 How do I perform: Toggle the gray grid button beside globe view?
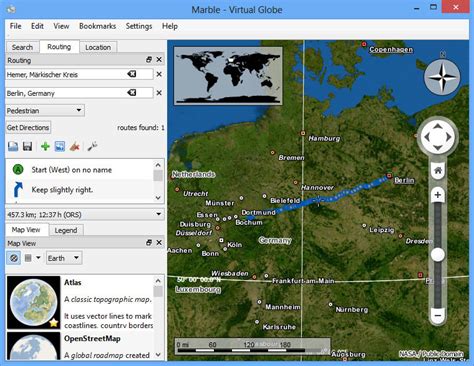[x=28, y=258]
